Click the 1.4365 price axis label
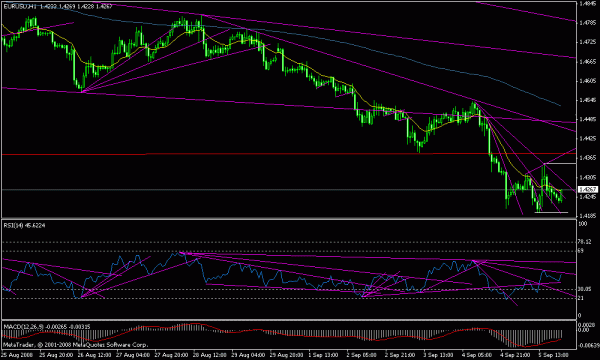600x360 pixels. click(x=587, y=158)
